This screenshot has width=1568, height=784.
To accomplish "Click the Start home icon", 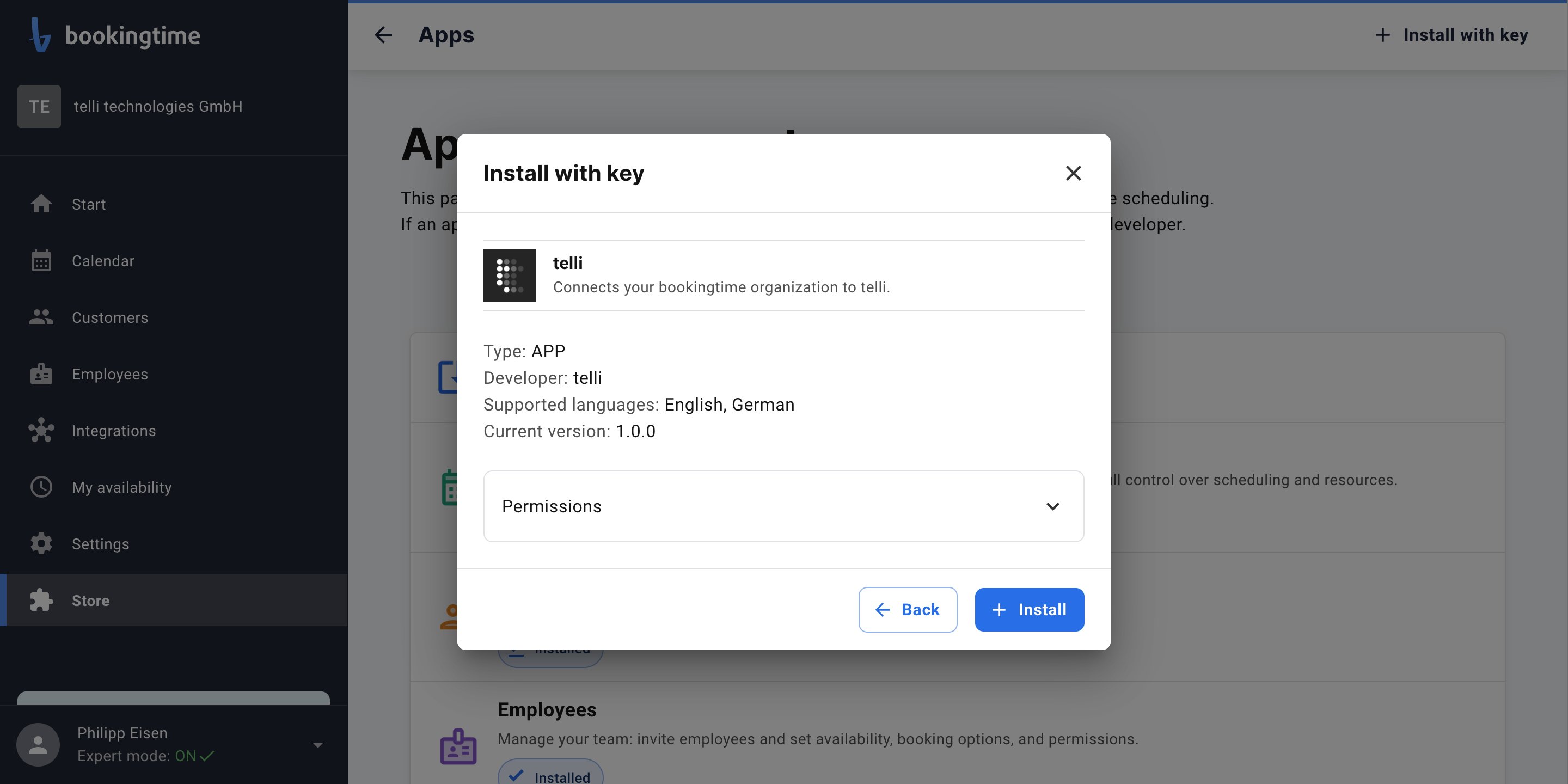I will tap(41, 204).
